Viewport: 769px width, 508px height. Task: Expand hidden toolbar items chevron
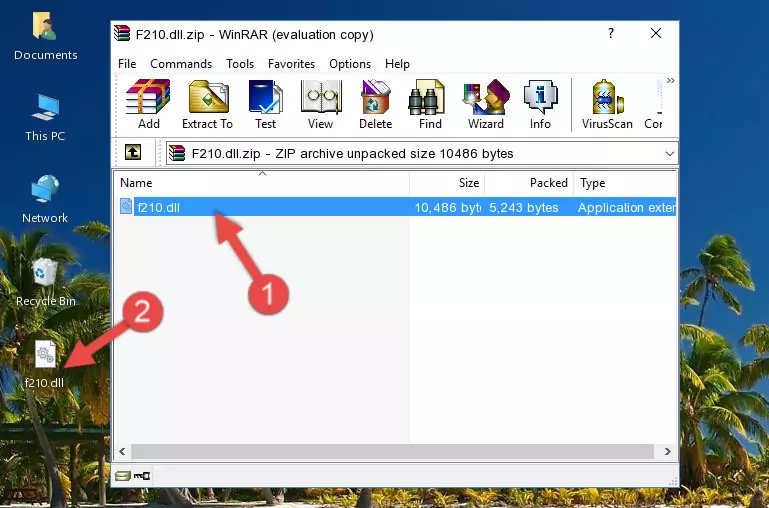click(x=670, y=80)
